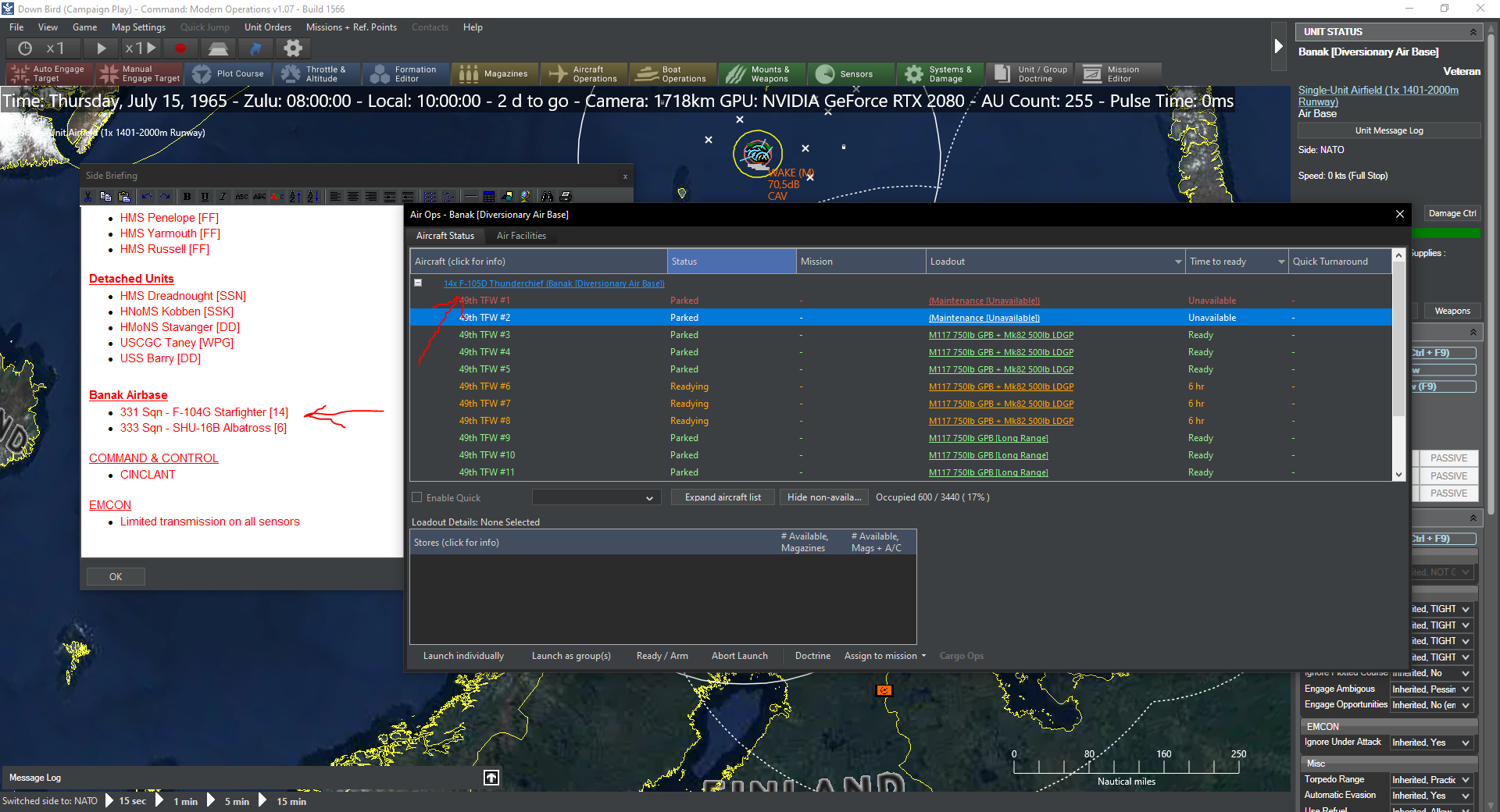
Task: Click the 15 sec time step control
Action: coord(132,801)
